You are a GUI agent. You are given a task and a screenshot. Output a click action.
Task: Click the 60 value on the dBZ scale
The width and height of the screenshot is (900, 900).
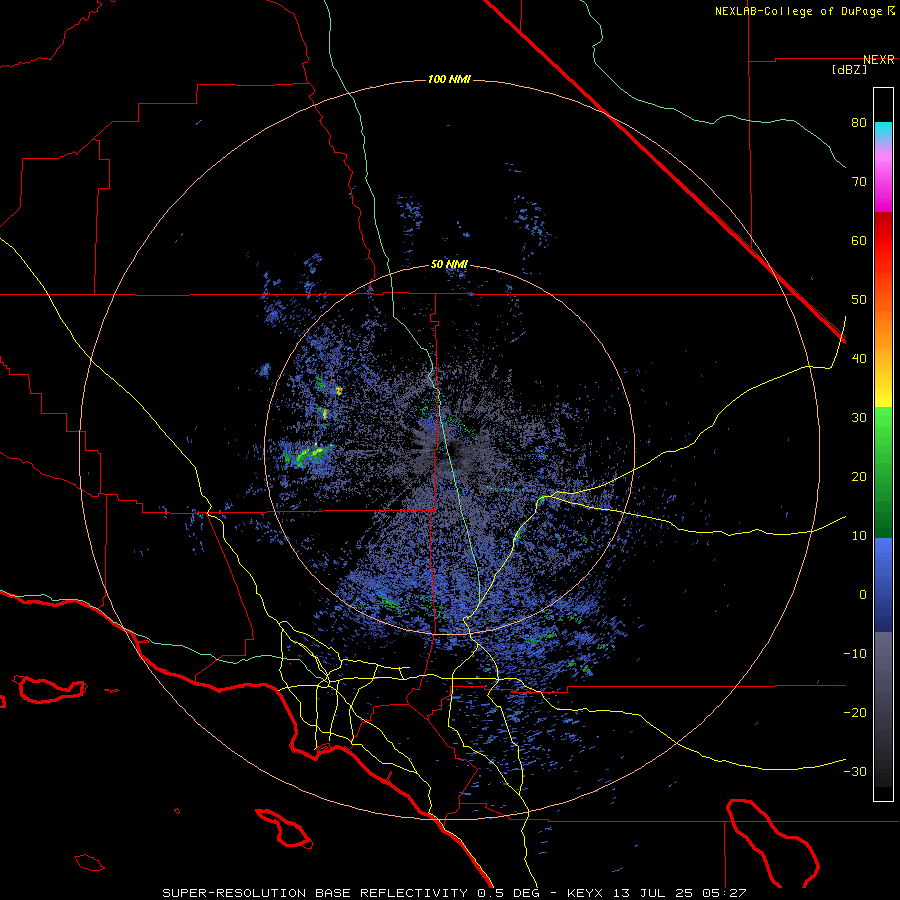pos(859,240)
